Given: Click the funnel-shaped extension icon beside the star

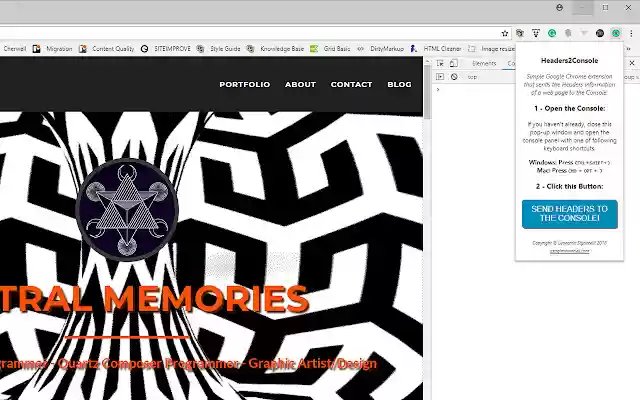Looking at the screenshot, I should coord(536,33).
